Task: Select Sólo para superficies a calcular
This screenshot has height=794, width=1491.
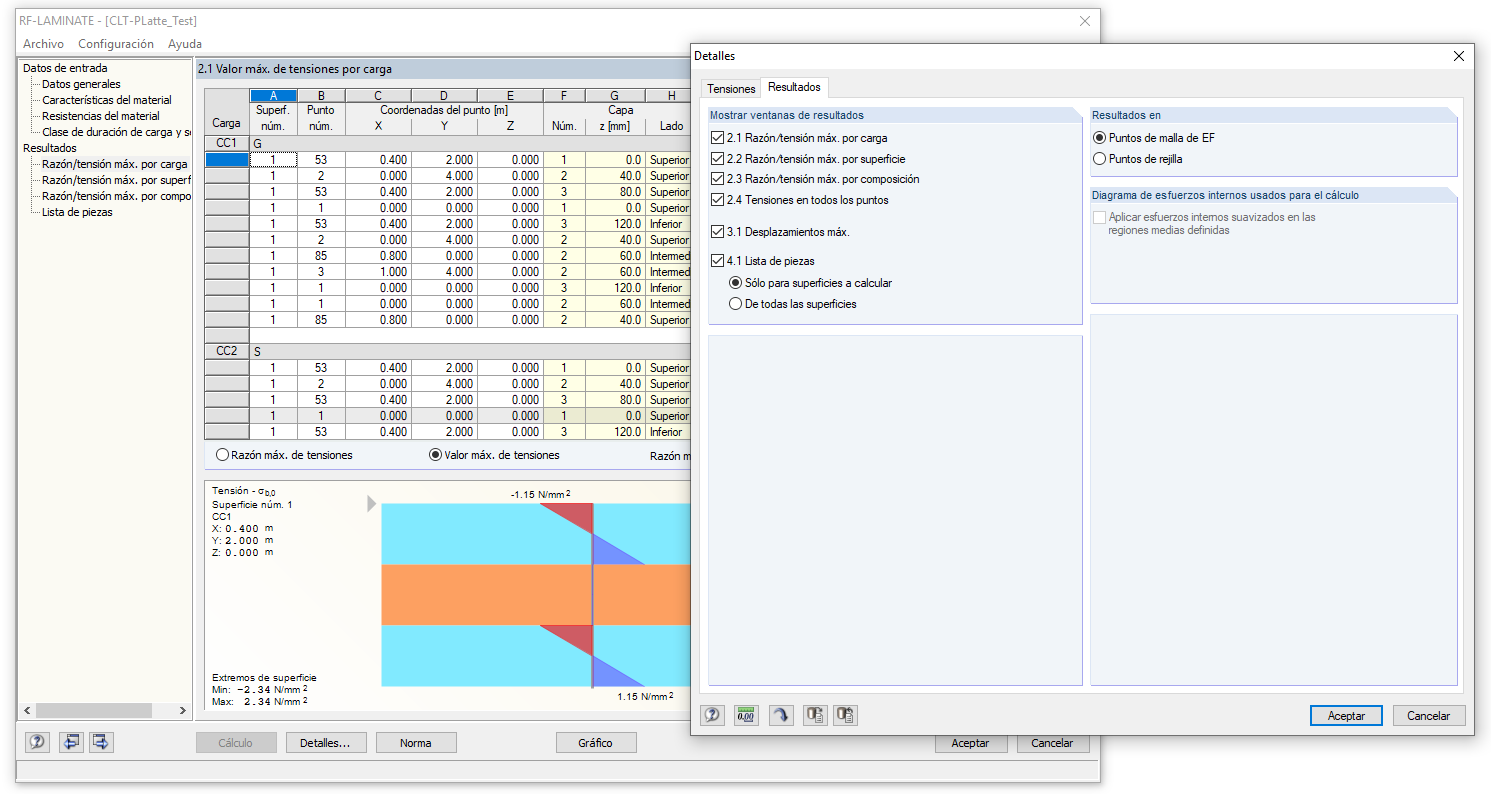Action: click(x=736, y=283)
